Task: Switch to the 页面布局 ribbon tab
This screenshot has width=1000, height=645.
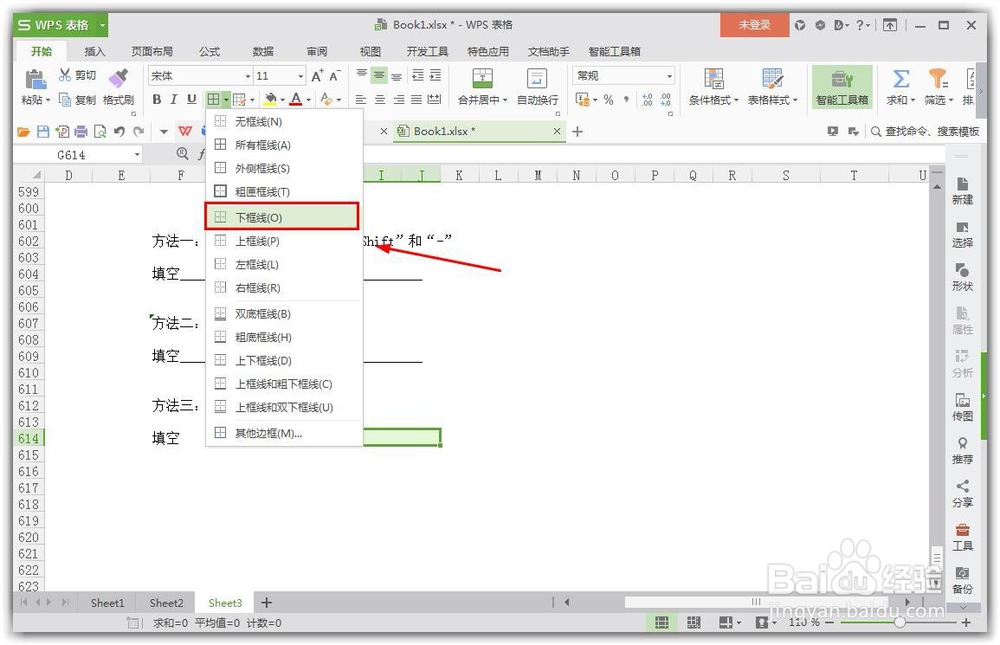Action: click(x=152, y=51)
